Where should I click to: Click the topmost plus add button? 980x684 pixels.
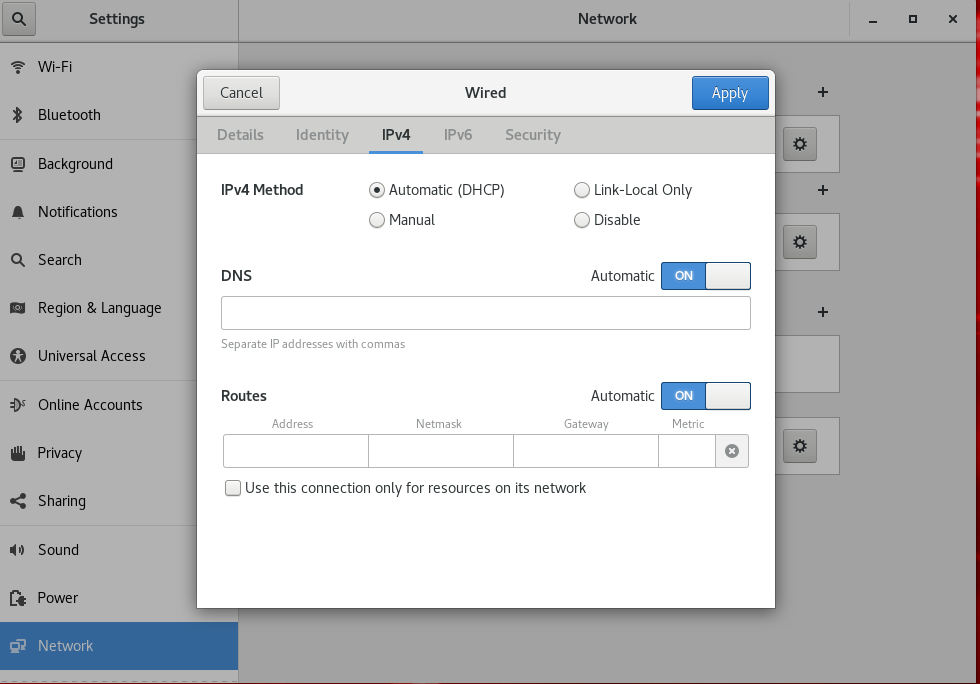(x=822, y=93)
